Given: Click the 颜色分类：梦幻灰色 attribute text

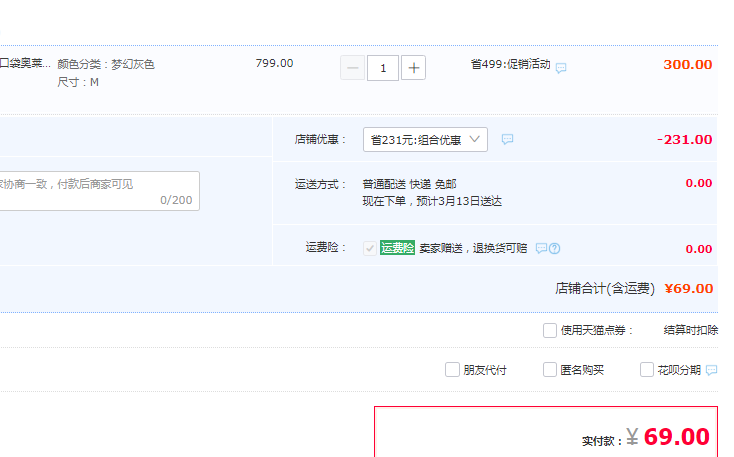Looking at the screenshot, I should pos(106,64).
